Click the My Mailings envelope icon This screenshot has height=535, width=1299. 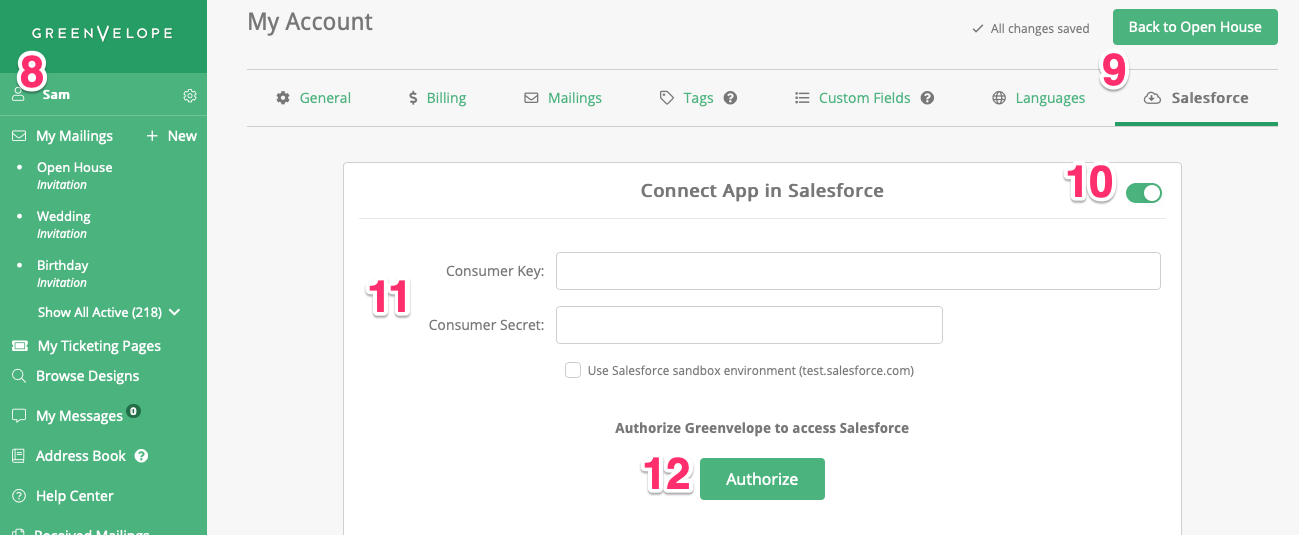click(18, 136)
